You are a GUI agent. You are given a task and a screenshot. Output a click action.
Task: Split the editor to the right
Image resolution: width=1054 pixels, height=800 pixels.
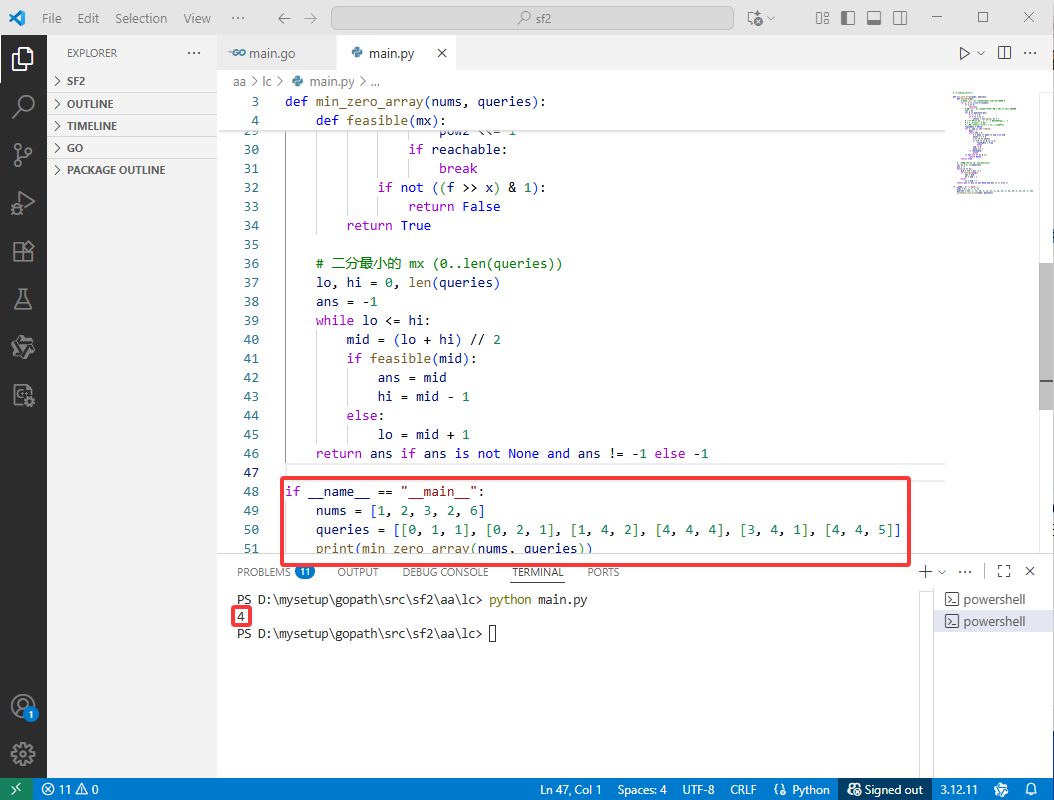[1004, 53]
